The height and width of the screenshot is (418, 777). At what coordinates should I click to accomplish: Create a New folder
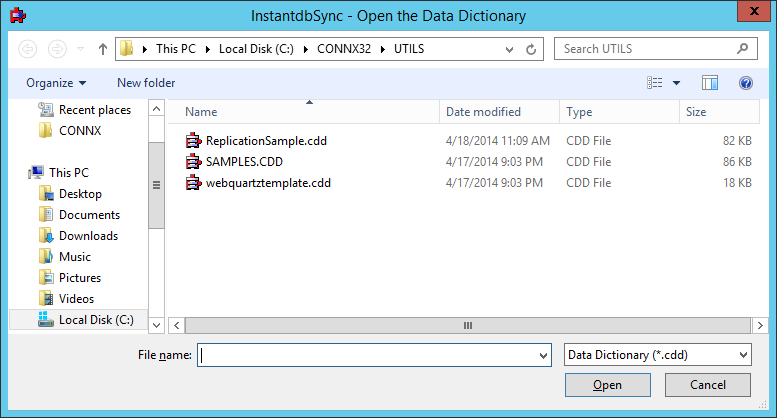pos(146,83)
